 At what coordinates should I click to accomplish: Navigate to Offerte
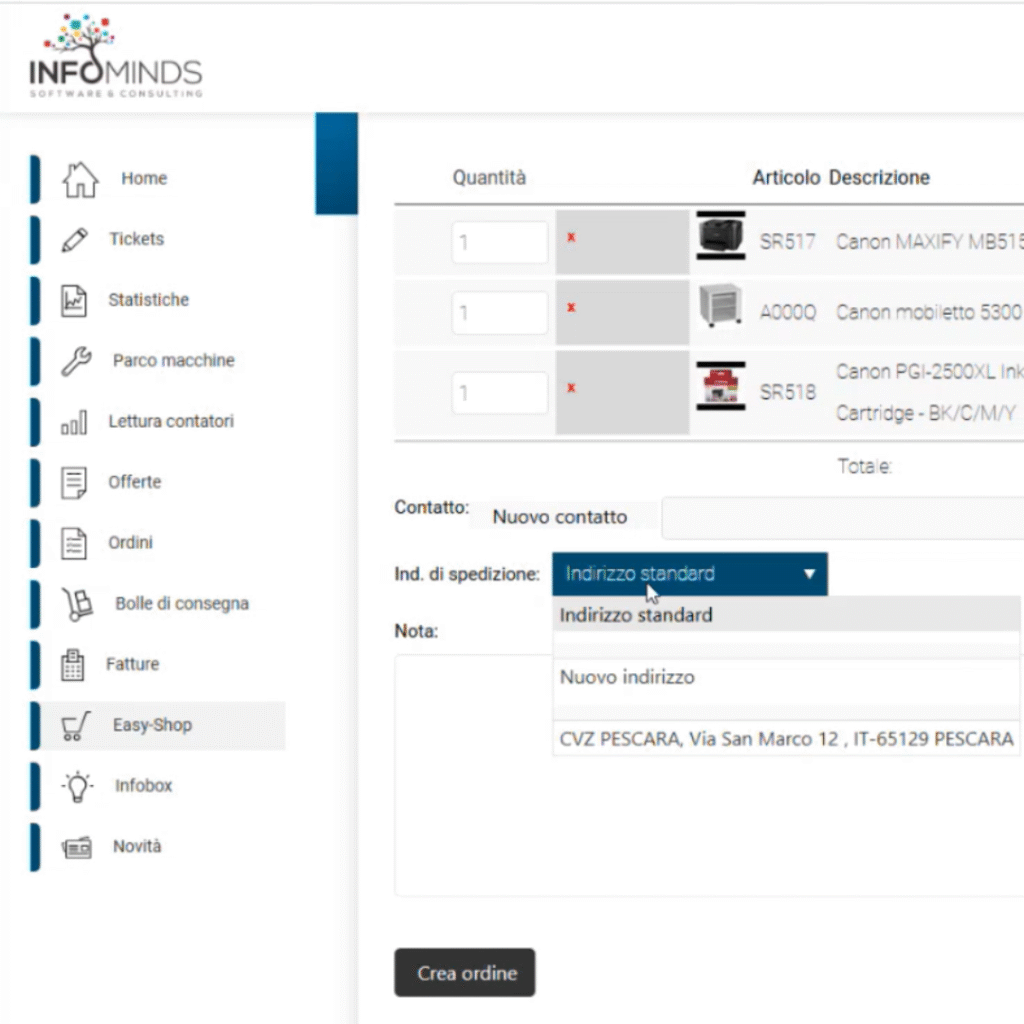135,482
